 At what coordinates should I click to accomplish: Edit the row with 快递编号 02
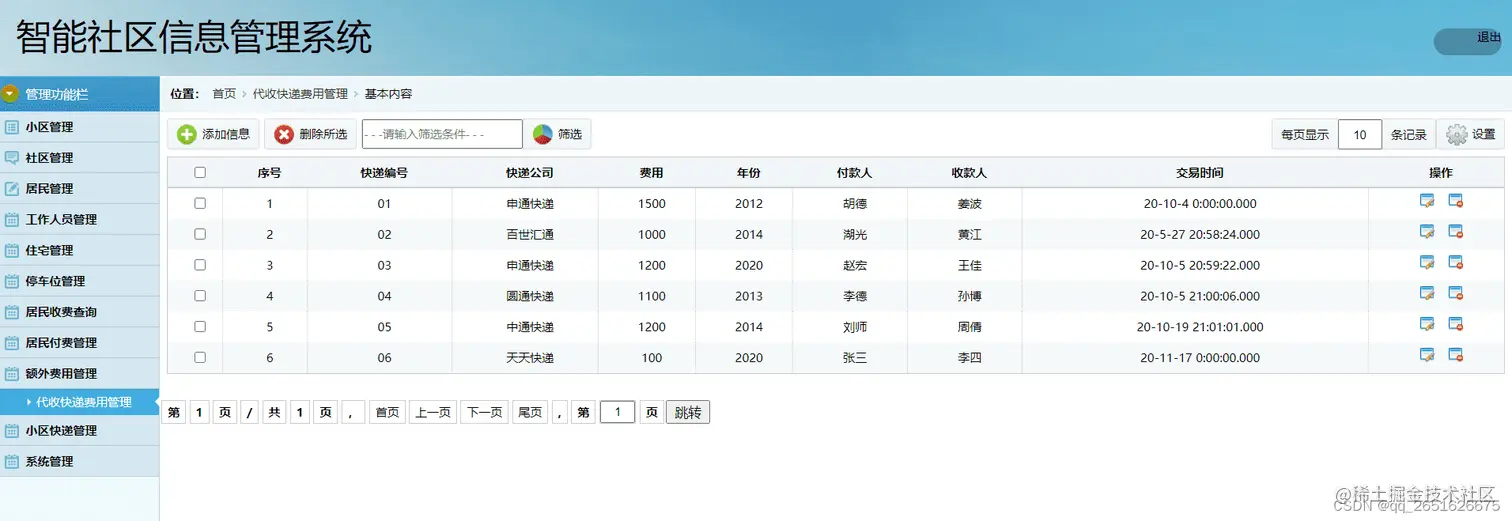(1427, 232)
